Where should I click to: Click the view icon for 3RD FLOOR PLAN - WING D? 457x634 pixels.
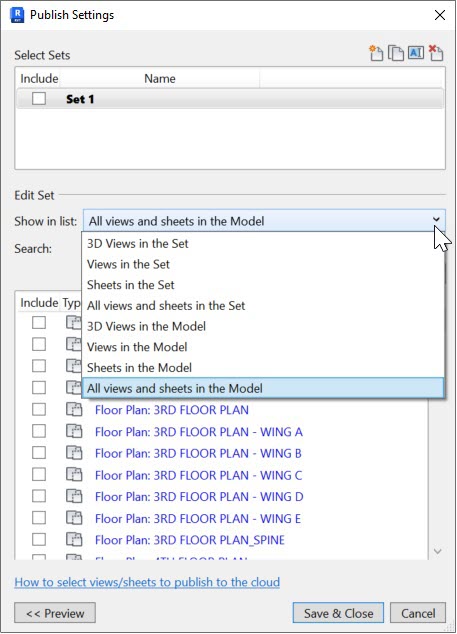pyautogui.click(x=74, y=496)
